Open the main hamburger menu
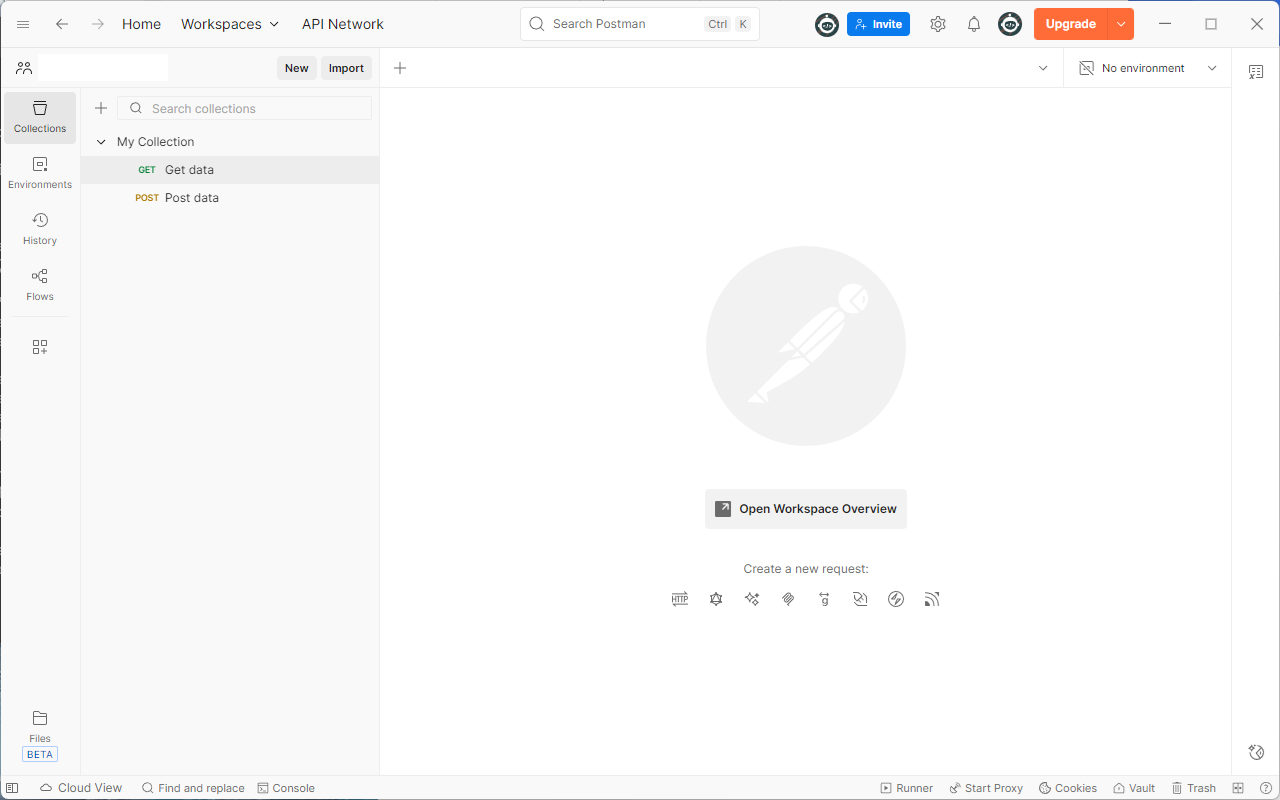This screenshot has height=800, width=1280. pos(23,24)
